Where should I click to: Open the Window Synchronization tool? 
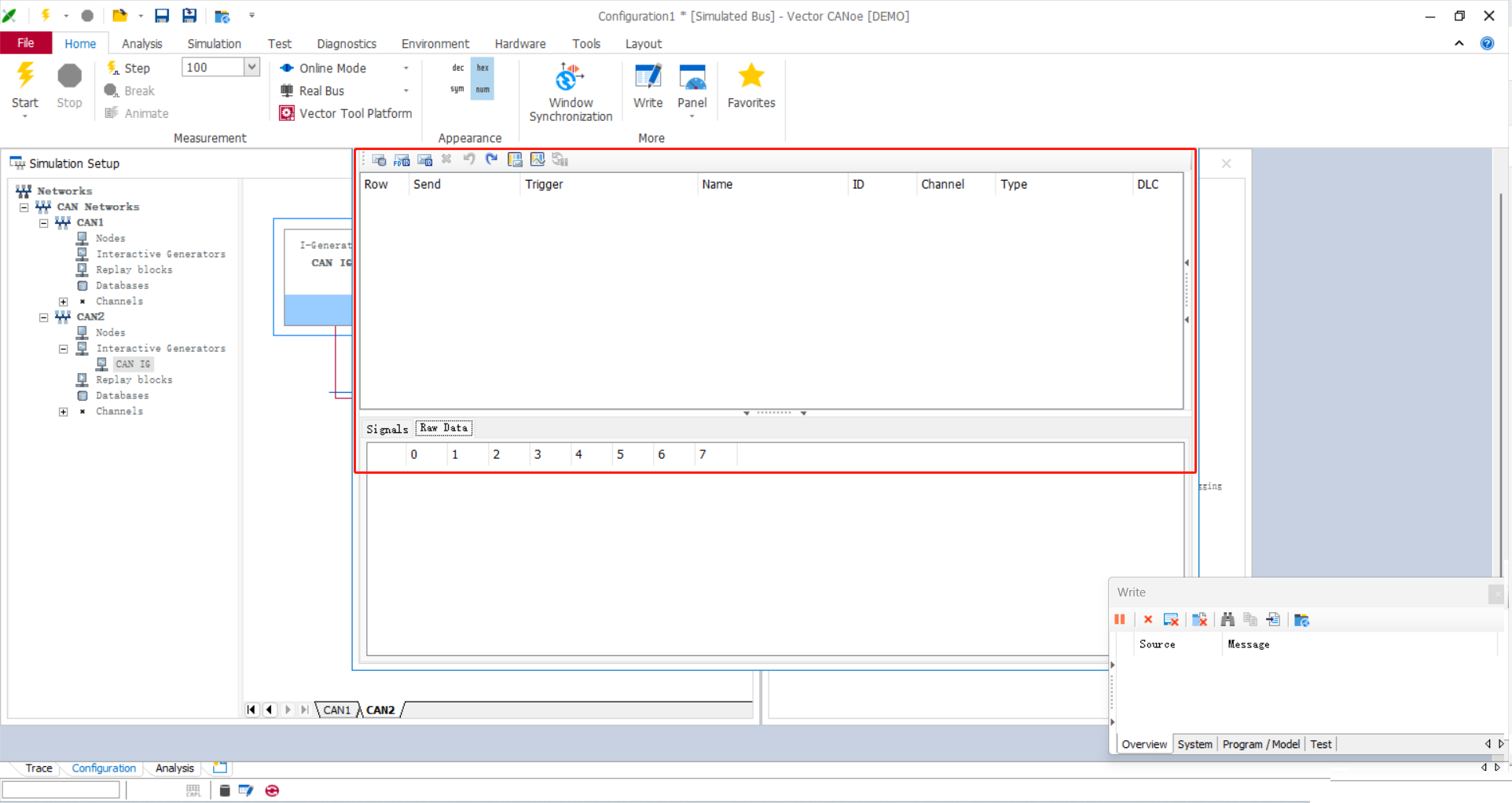[571, 92]
